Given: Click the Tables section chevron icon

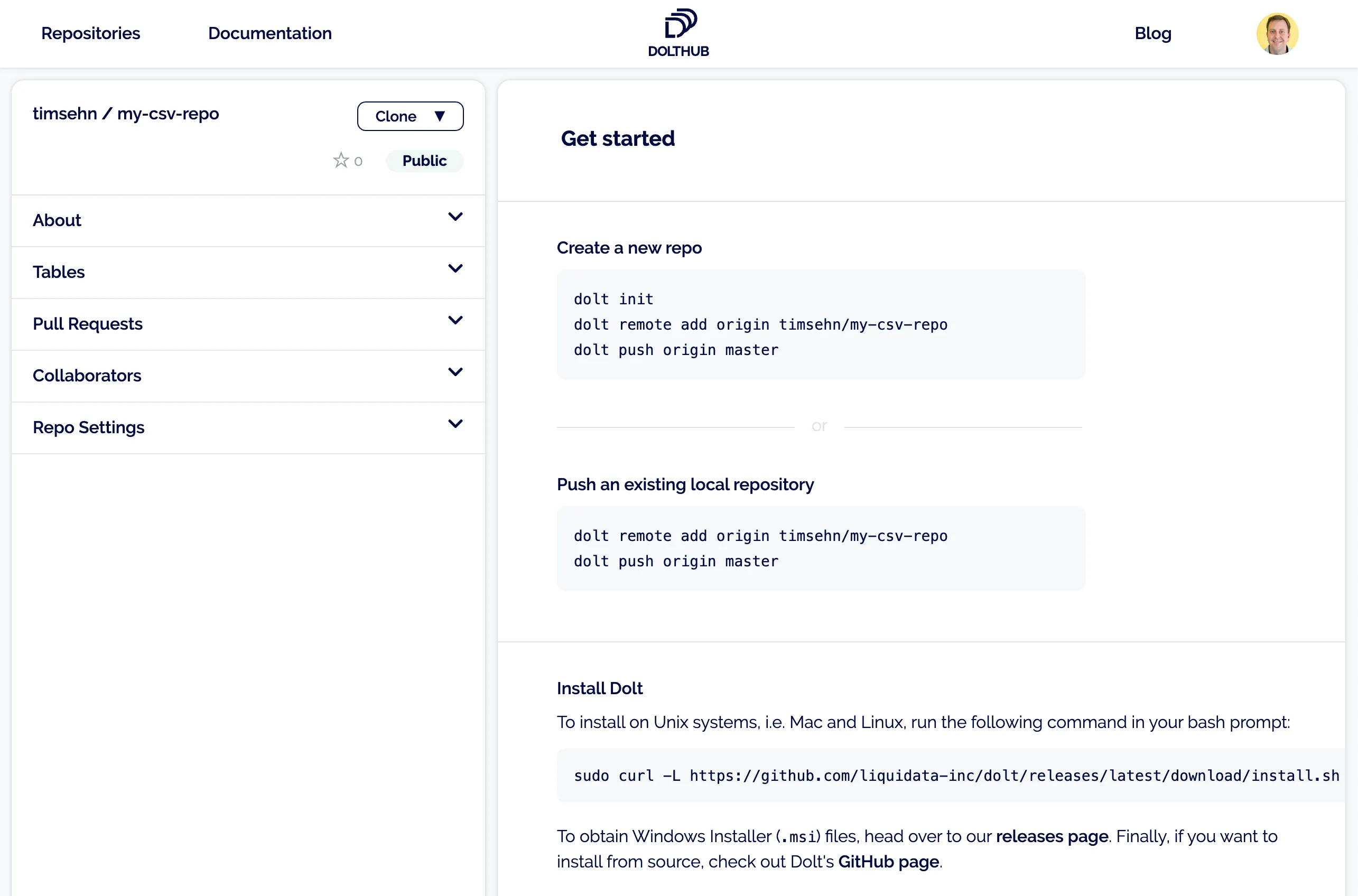Looking at the screenshot, I should (455, 268).
